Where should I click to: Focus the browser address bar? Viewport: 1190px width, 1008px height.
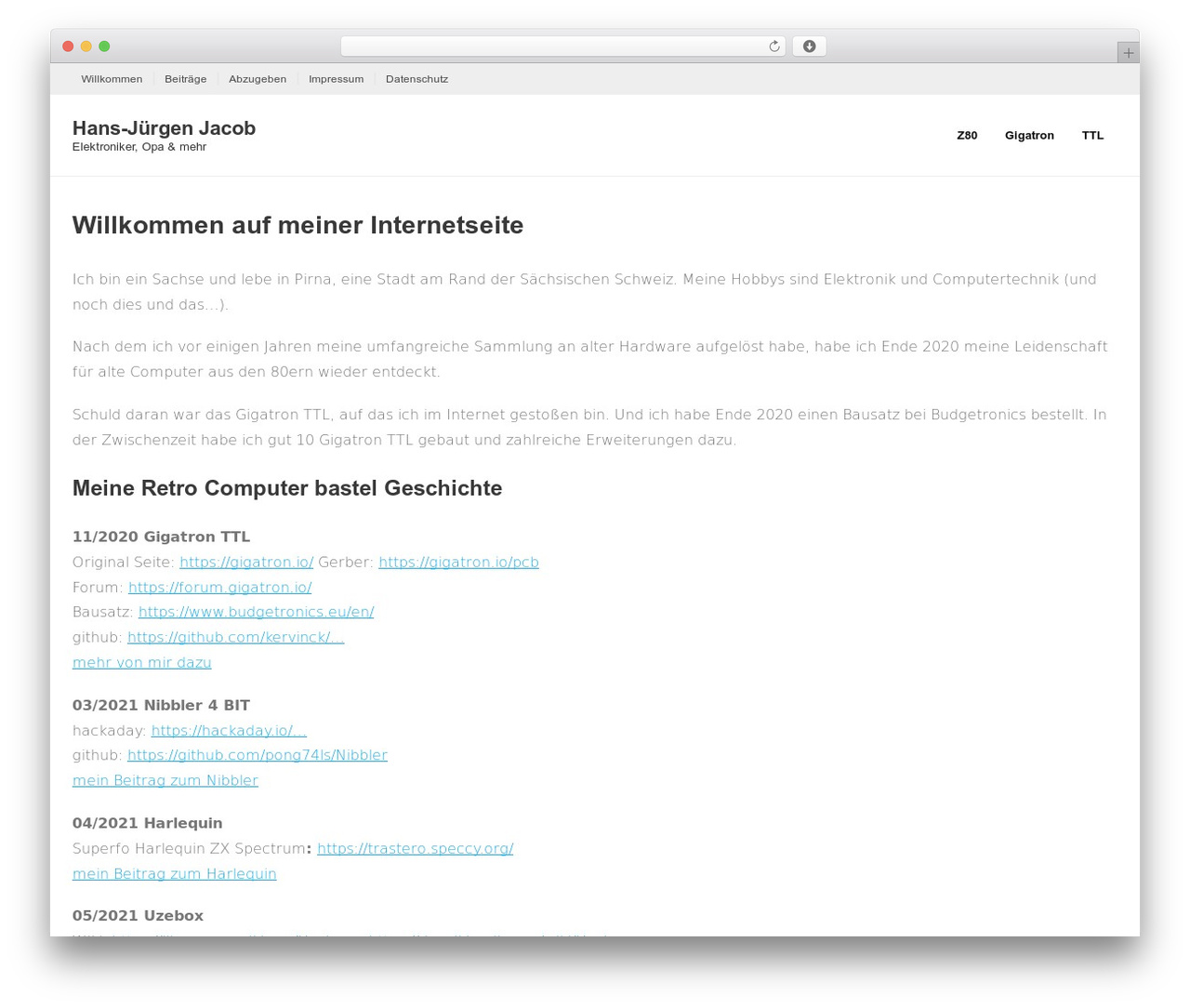pyautogui.click(x=562, y=46)
